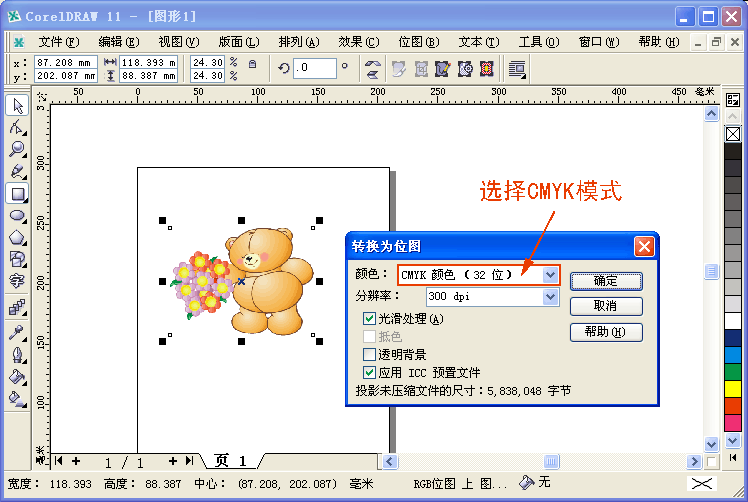Click the no-color X swatch in palette

pyautogui.click(x=733, y=134)
